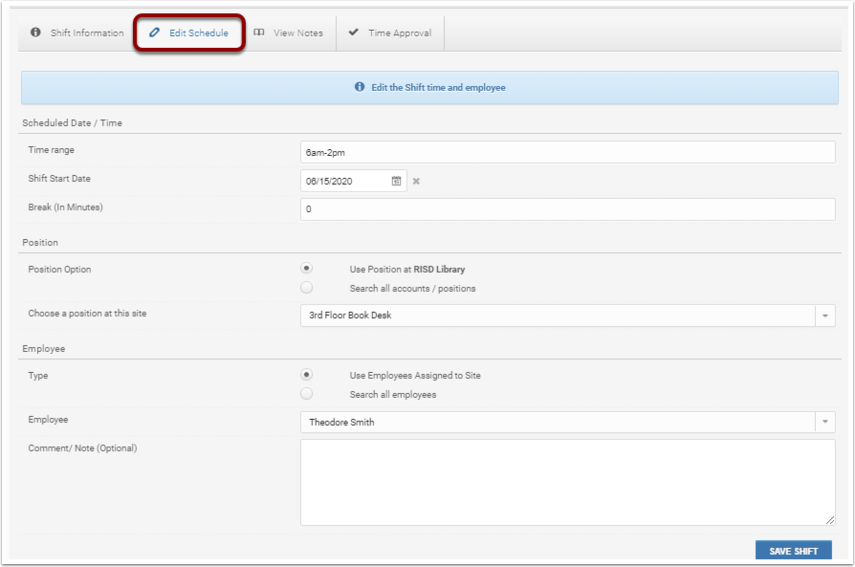Select Use Position at RISD Library option
This screenshot has width=855, height=567.
coord(307,268)
